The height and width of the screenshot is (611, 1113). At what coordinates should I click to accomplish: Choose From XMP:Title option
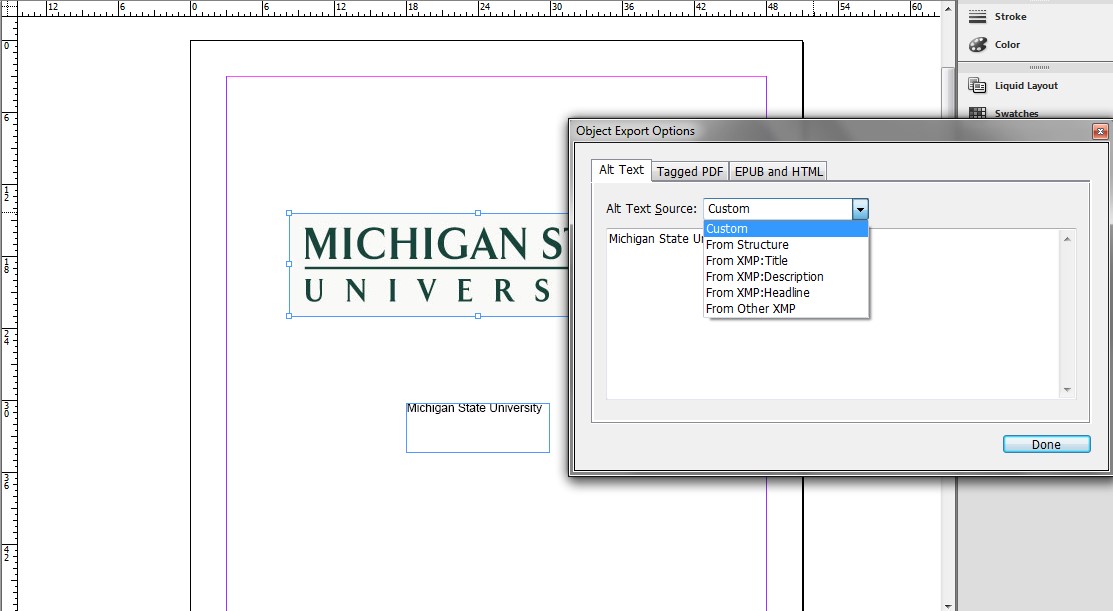tap(786, 260)
